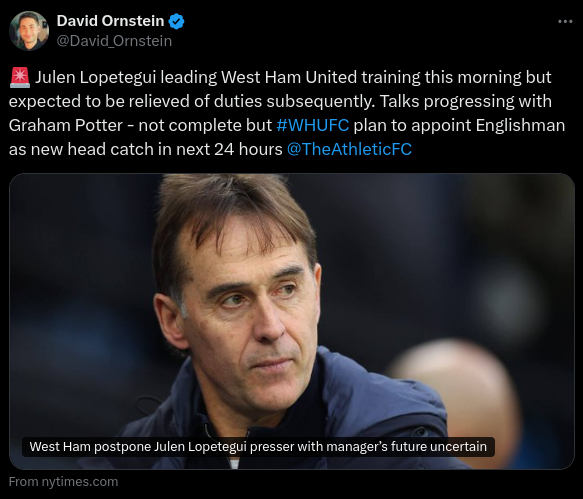Click the West Ham postpone presser headline

click(x=258, y=447)
